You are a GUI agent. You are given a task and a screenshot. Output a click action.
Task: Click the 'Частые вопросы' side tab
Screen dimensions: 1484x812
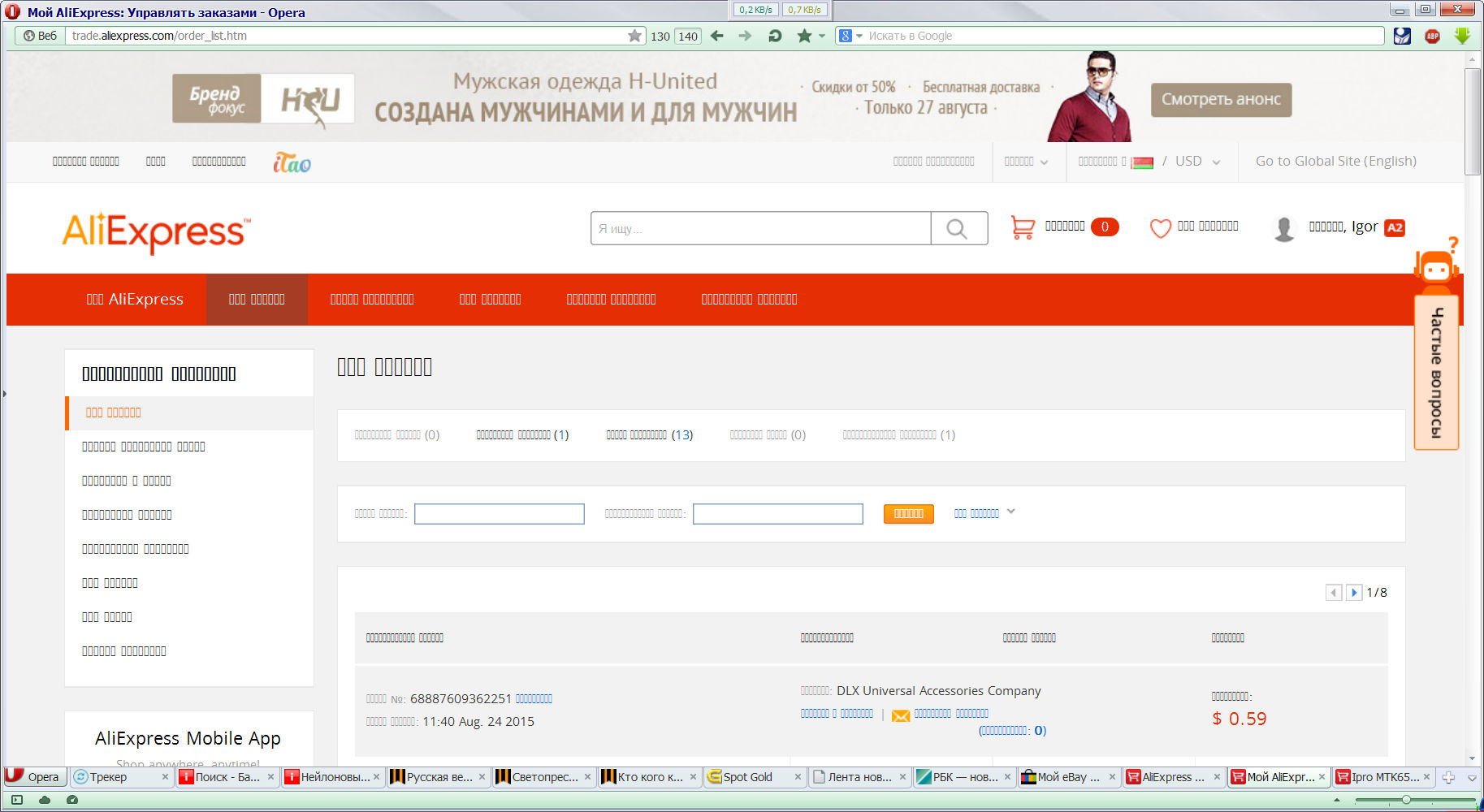coord(1436,373)
